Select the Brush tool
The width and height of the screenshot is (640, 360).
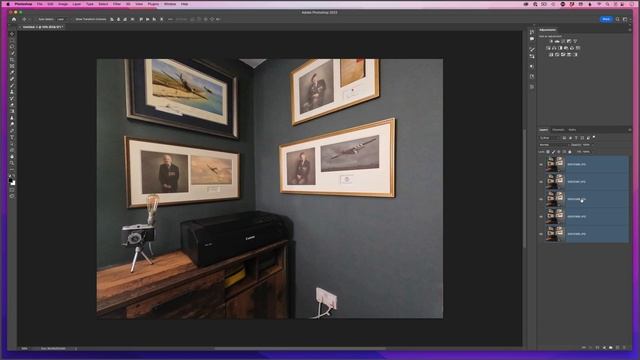pyautogui.click(x=12, y=85)
